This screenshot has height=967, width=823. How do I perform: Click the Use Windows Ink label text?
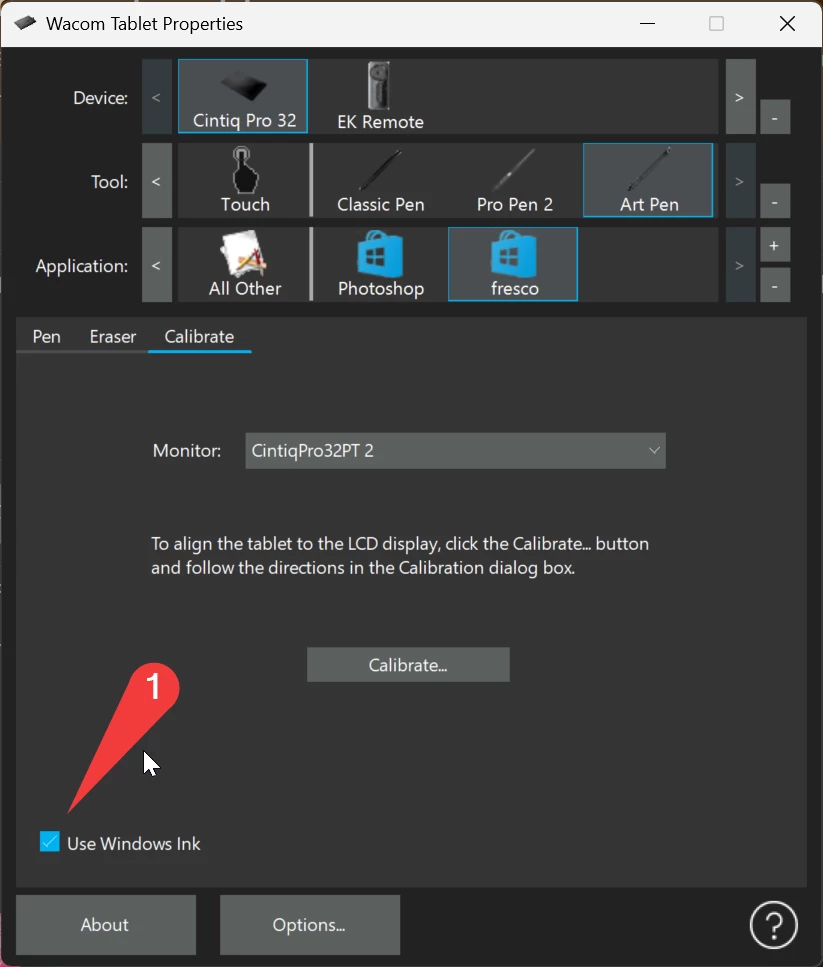point(134,844)
